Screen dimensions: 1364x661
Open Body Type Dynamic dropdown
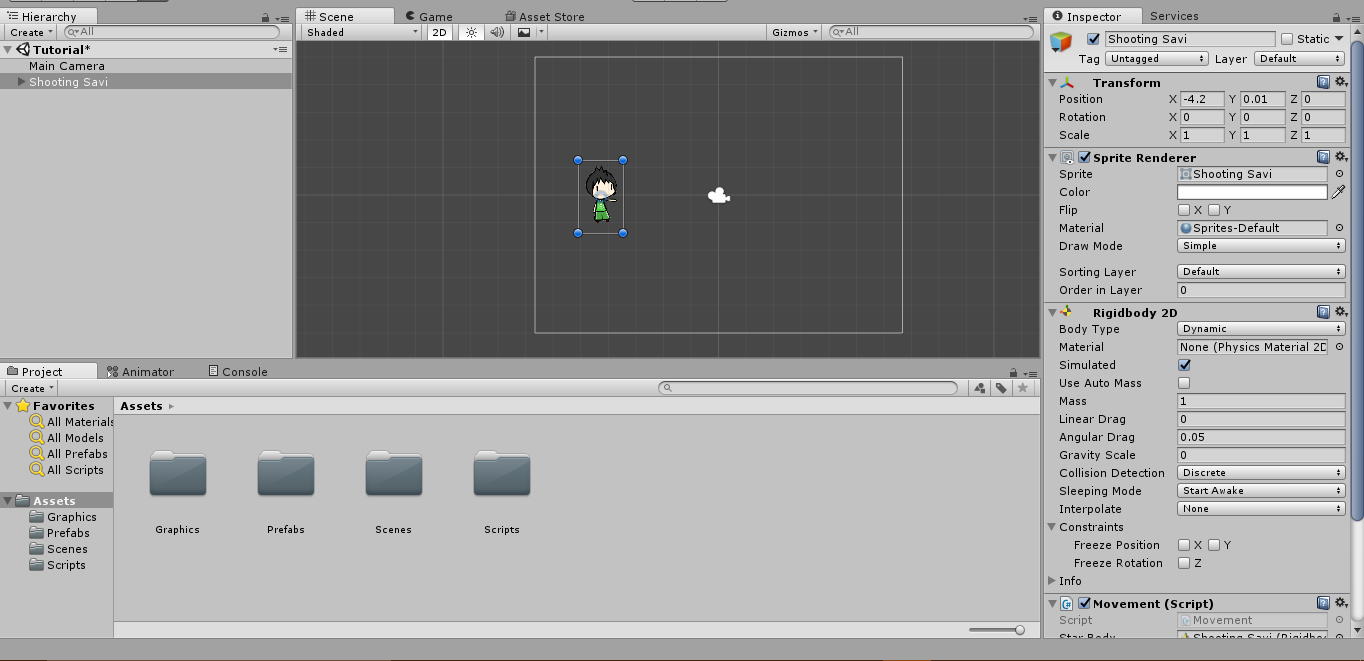[x=1261, y=329]
